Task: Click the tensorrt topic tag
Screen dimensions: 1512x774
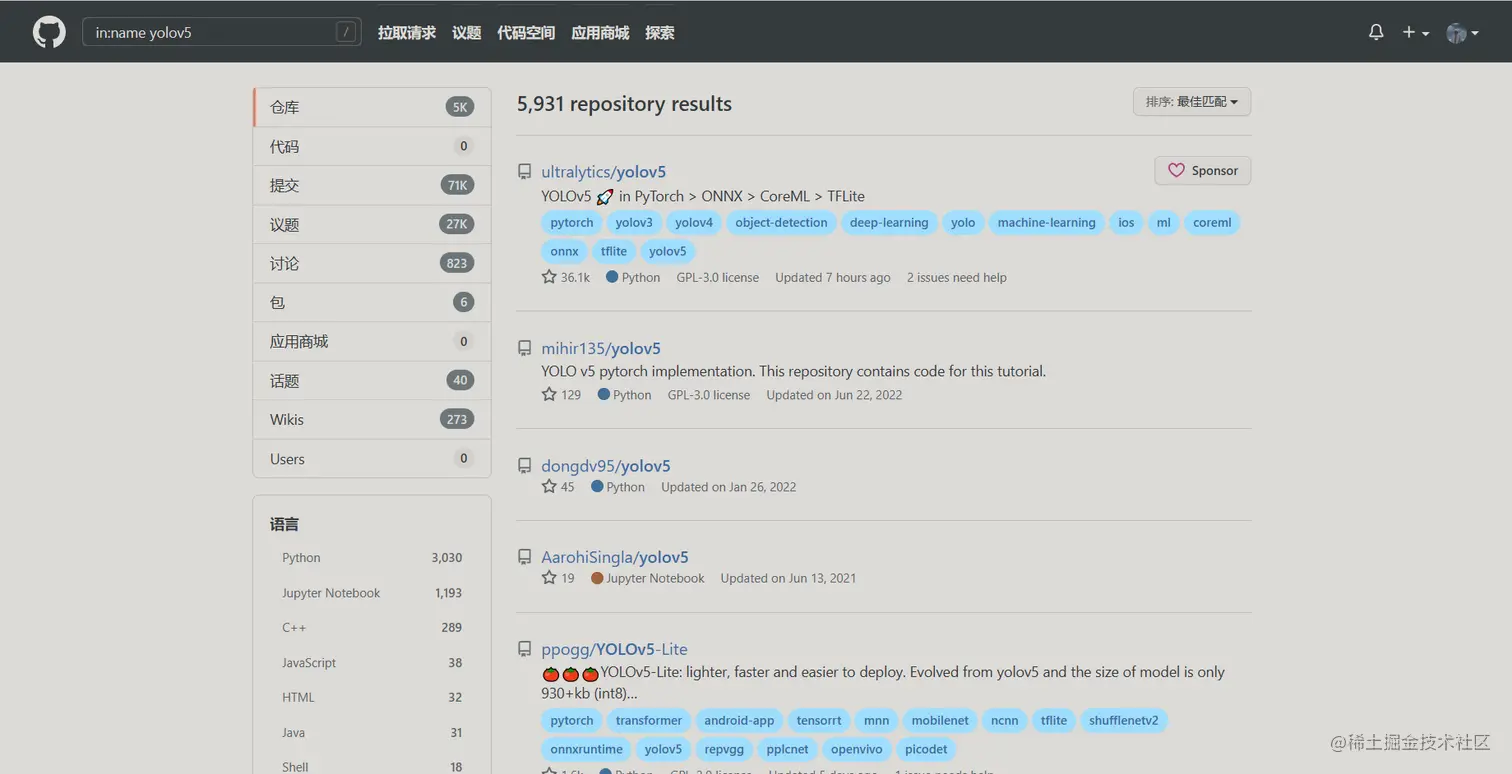Action: [819, 721]
